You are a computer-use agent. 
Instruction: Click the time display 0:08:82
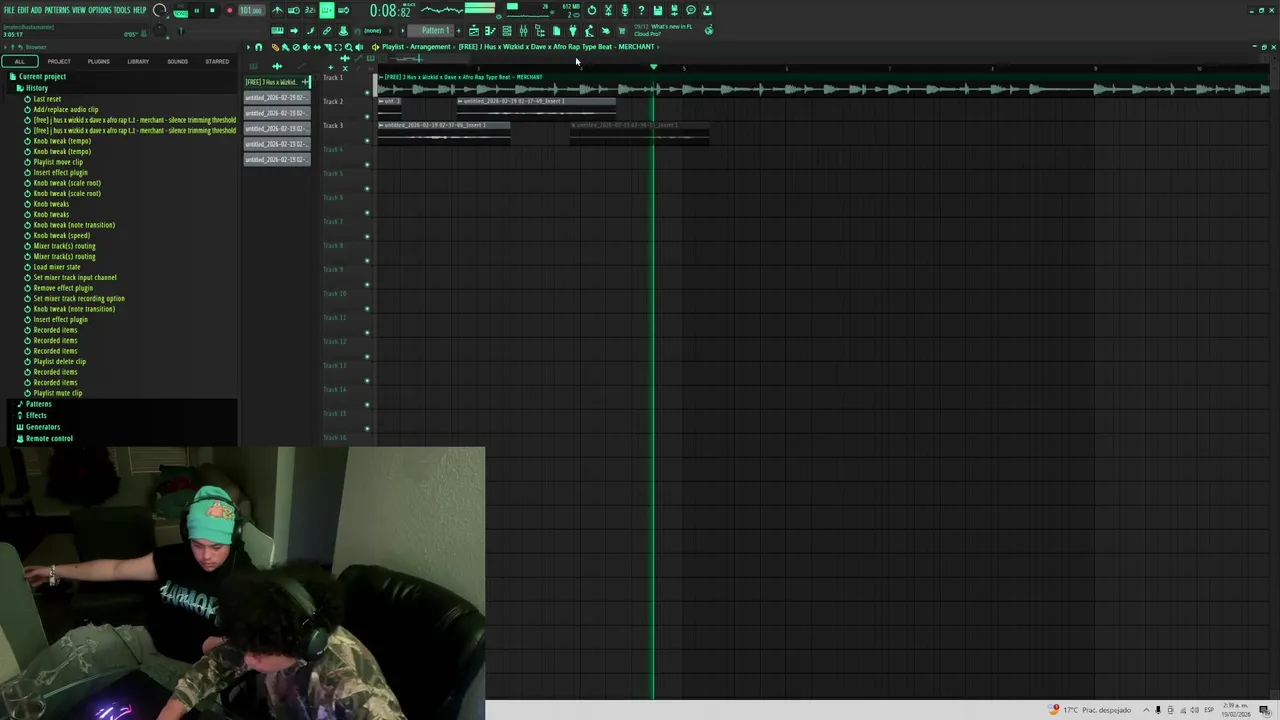391,11
